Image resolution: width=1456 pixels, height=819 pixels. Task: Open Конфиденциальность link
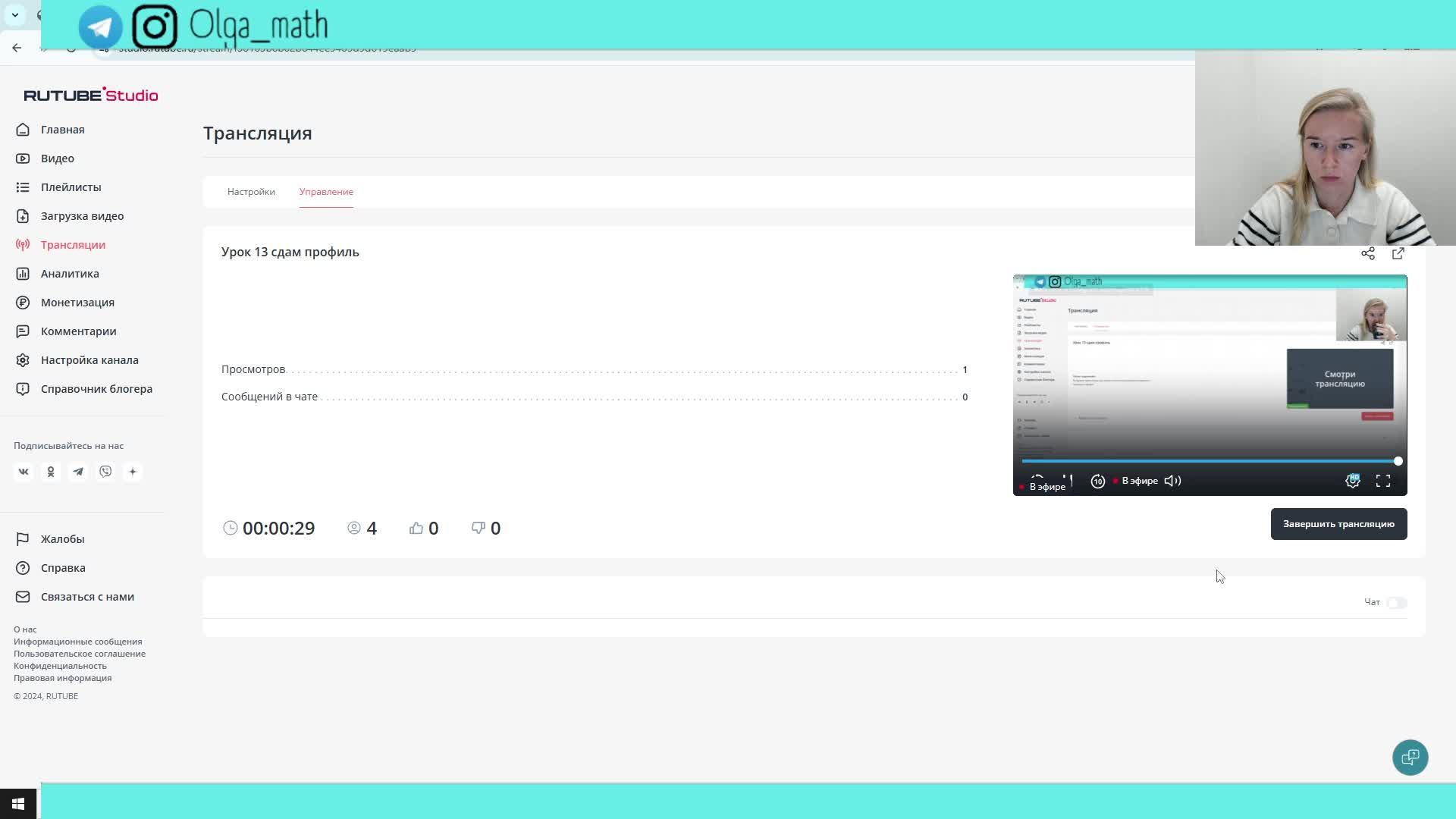click(x=60, y=666)
